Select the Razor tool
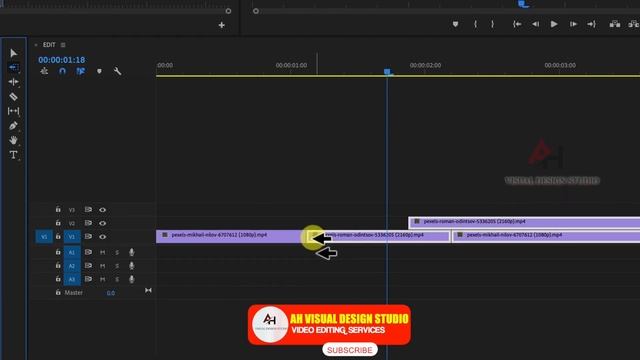Viewport: 640px width, 360px height. [x=13, y=97]
